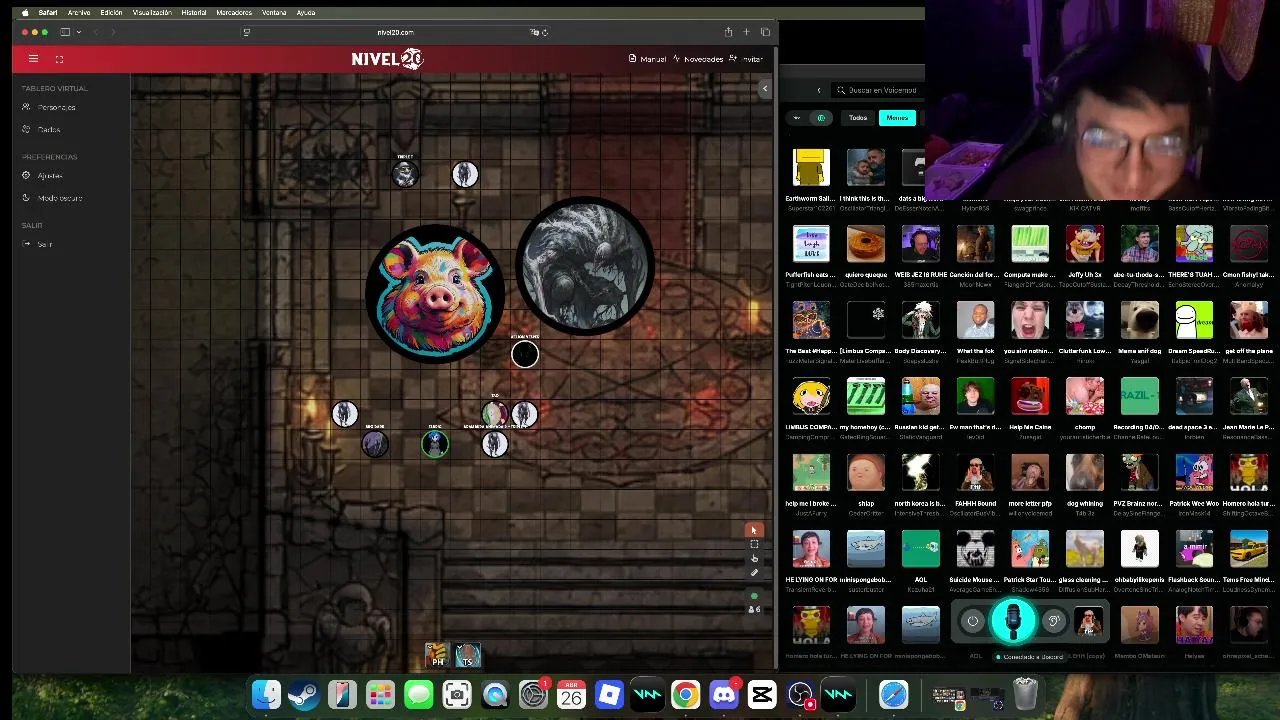1280x720 pixels.
Task: Click Invitar in the header
Action: point(747,59)
